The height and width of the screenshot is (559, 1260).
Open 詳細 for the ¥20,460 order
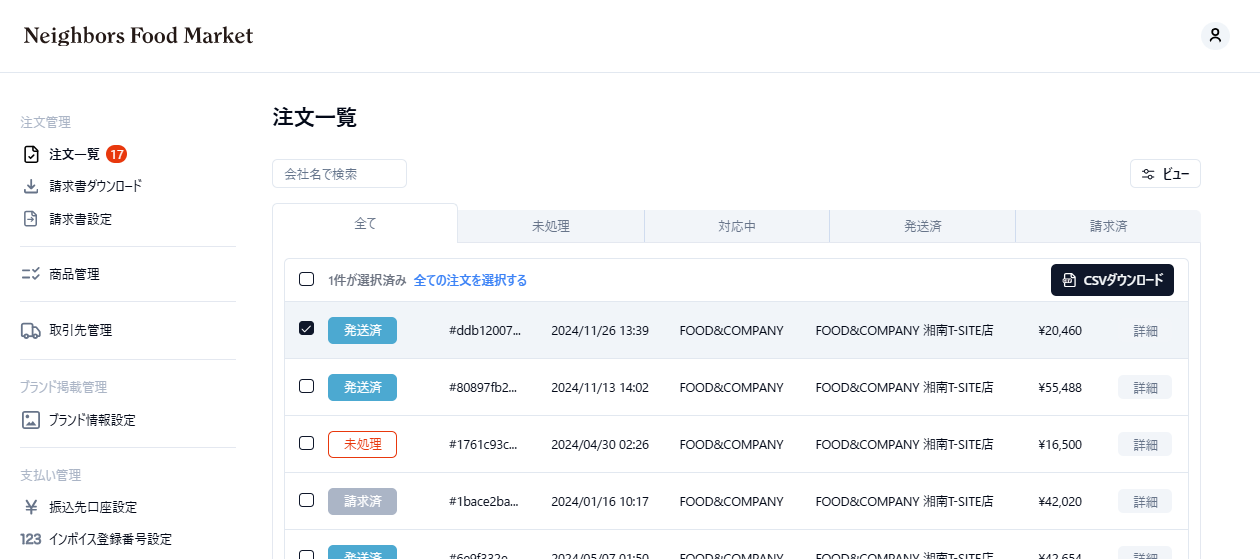(1145, 330)
